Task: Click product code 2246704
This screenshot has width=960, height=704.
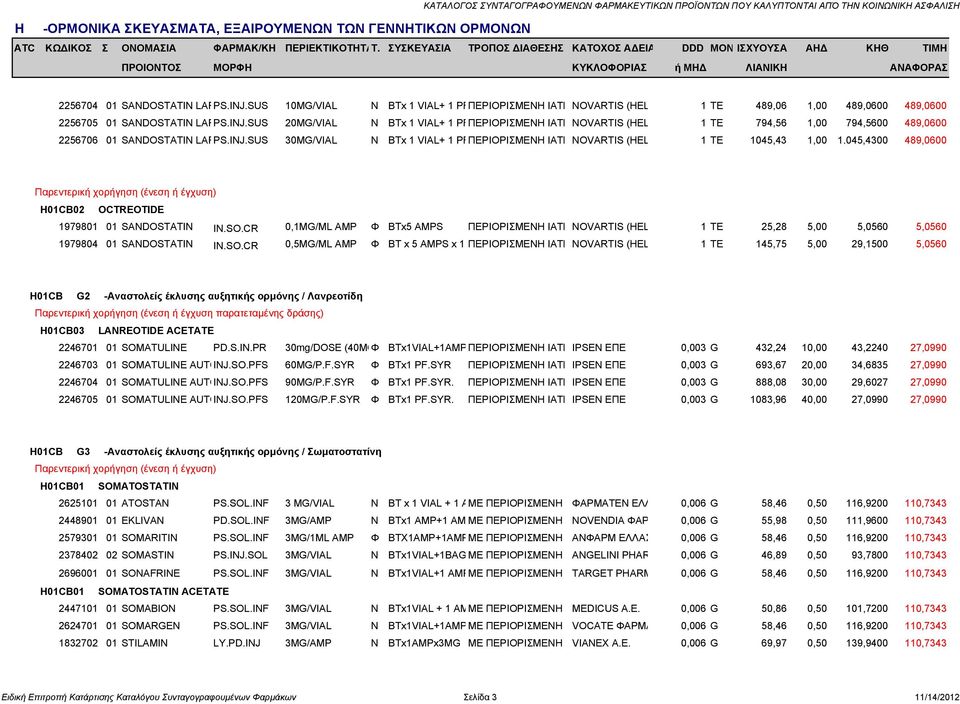Action: [78, 382]
